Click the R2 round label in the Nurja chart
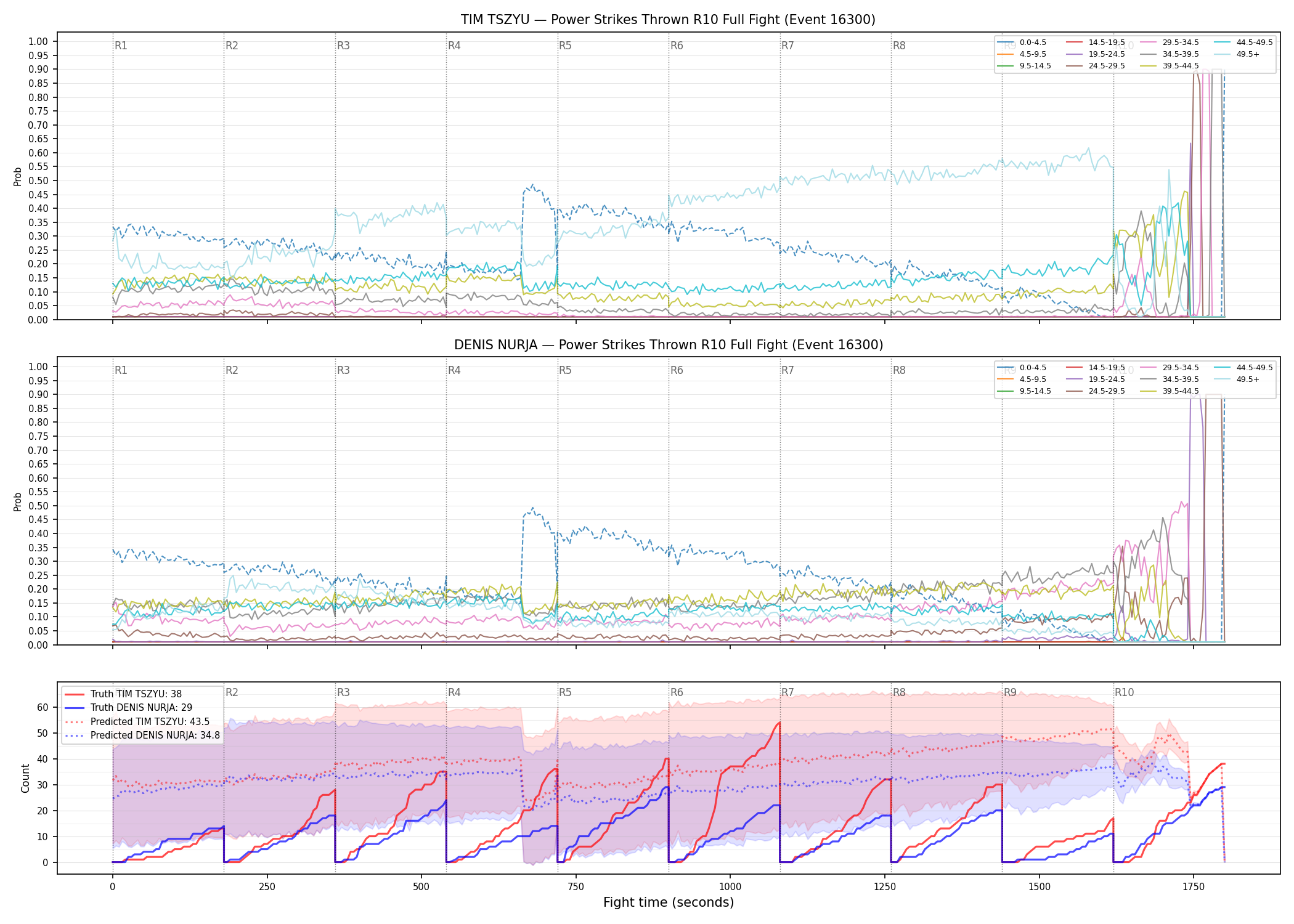Viewport: 1294px width, 924px height. (232, 370)
